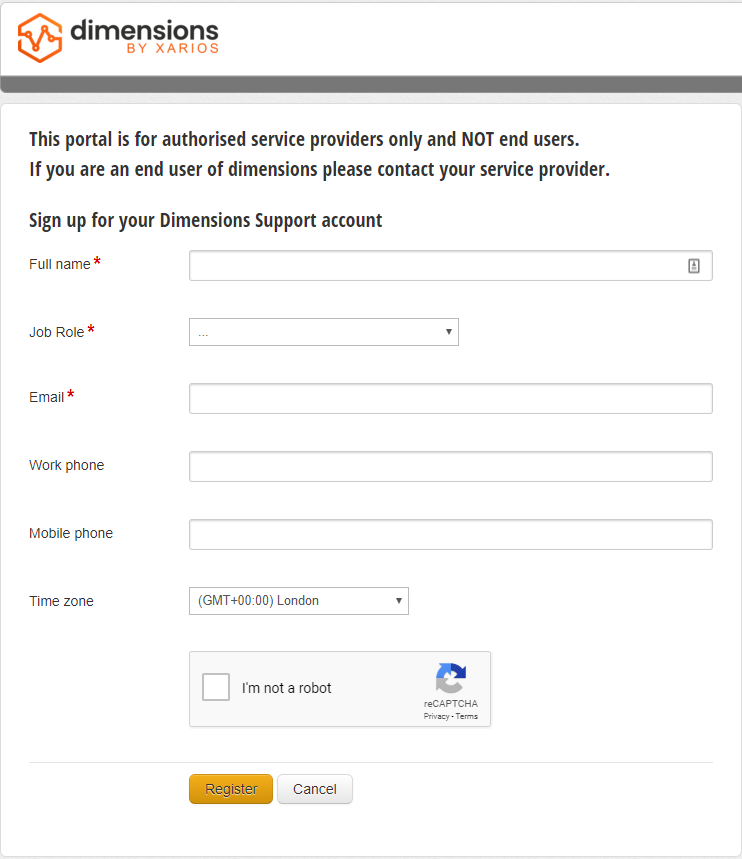Click the "Mobile phone" field label
The height and width of the screenshot is (859, 742).
point(71,533)
